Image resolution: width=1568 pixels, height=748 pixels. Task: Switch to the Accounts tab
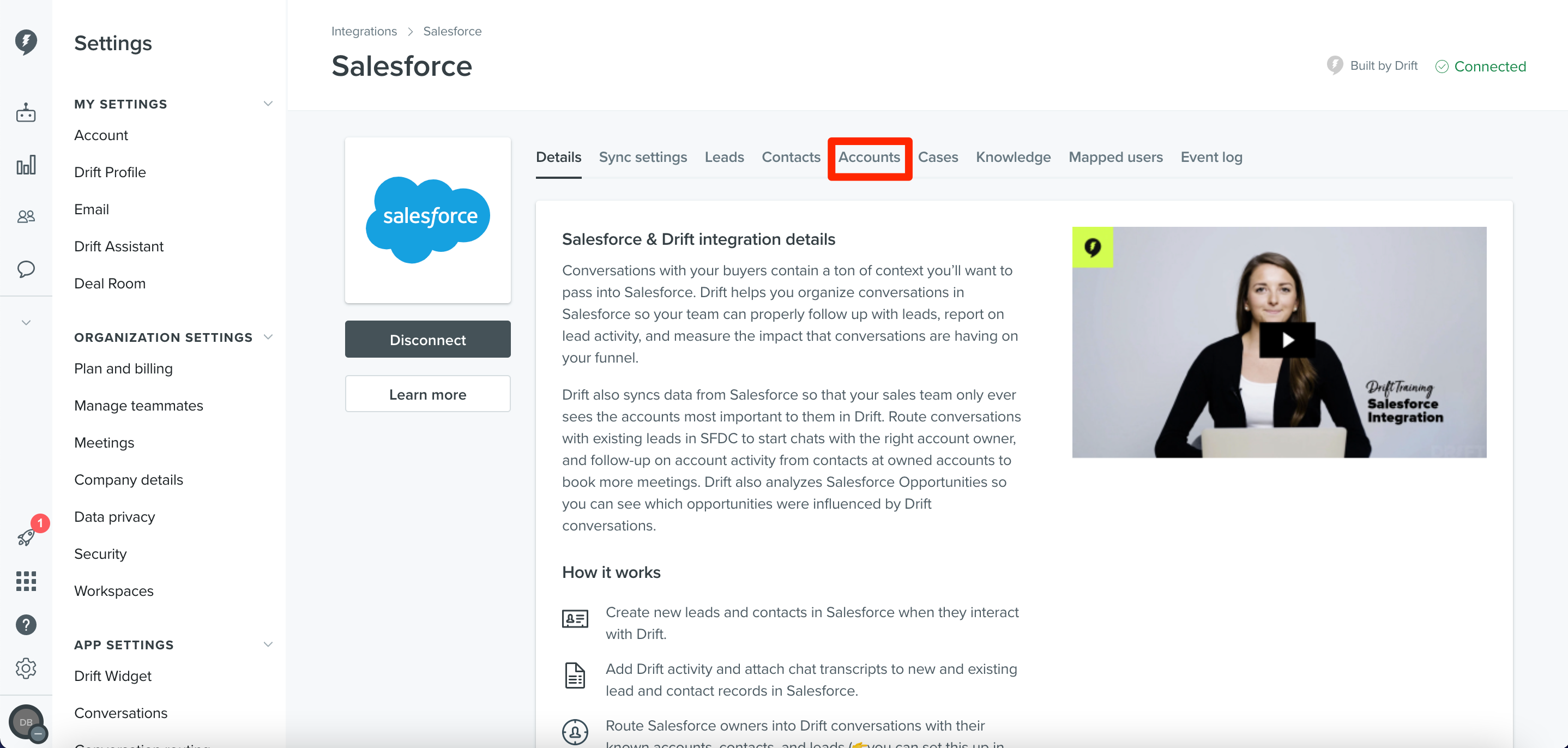pyautogui.click(x=869, y=157)
